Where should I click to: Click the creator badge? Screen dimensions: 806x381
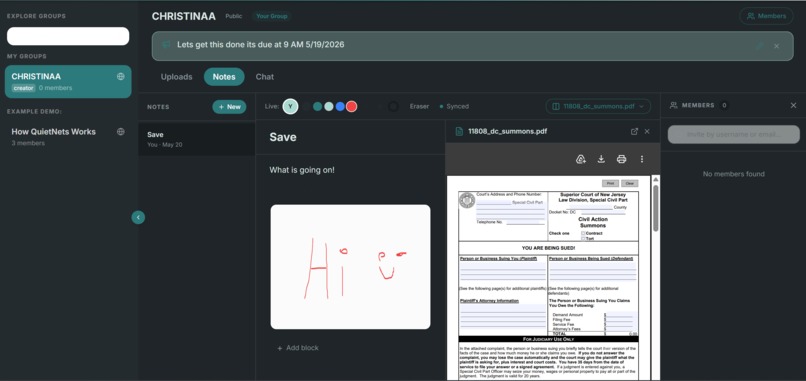pyautogui.click(x=23, y=88)
